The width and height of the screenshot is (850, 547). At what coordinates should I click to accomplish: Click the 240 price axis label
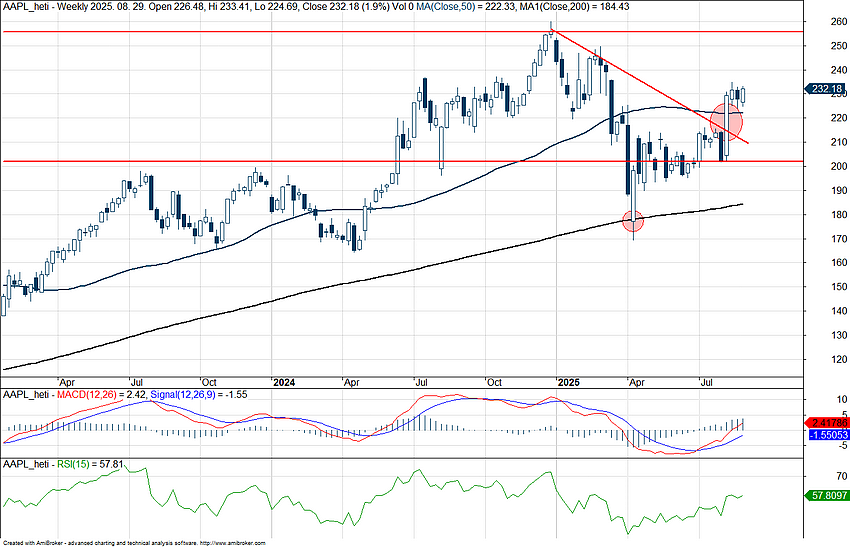(839, 70)
